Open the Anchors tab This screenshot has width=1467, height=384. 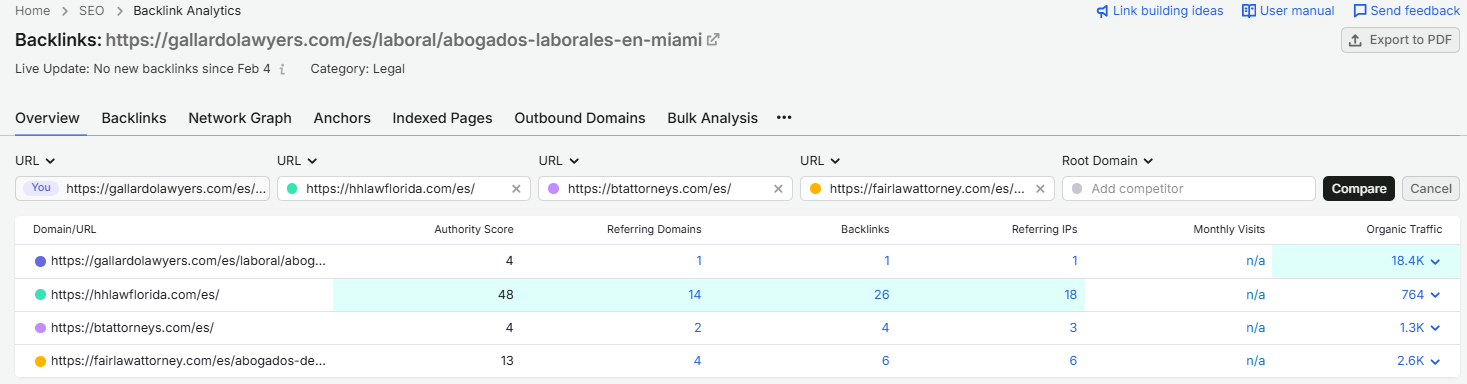[x=342, y=118]
